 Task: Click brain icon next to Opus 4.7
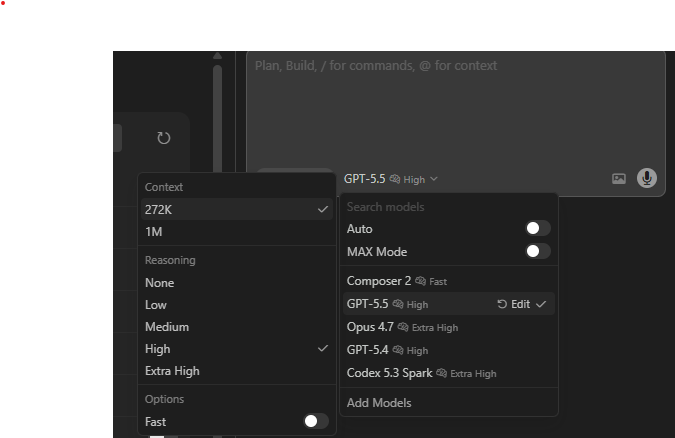click(x=403, y=327)
